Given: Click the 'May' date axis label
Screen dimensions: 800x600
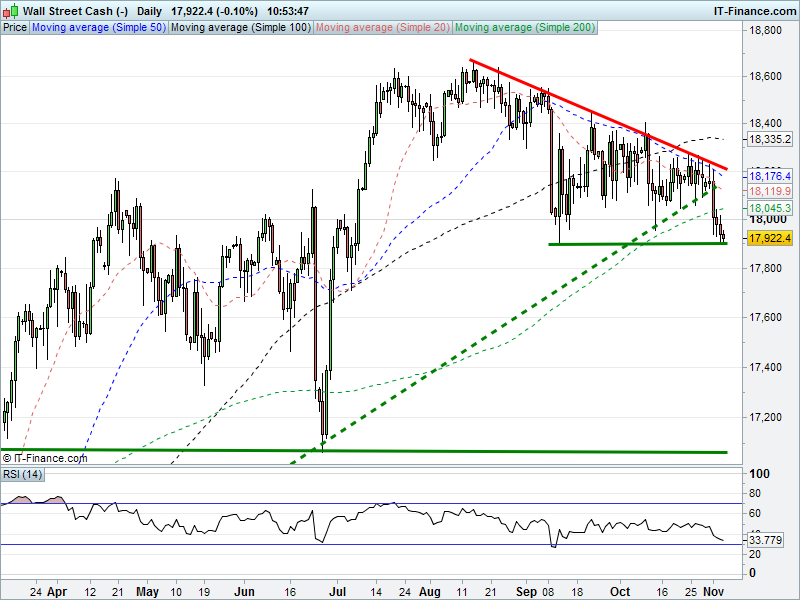Looking at the screenshot, I should 147,592.
